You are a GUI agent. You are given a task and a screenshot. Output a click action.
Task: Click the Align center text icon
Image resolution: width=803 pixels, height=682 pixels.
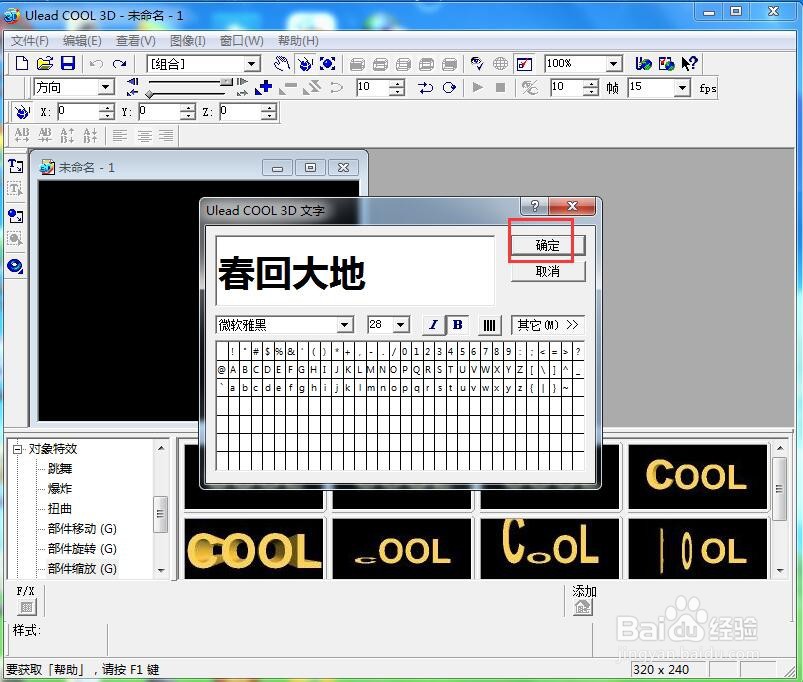pos(144,136)
